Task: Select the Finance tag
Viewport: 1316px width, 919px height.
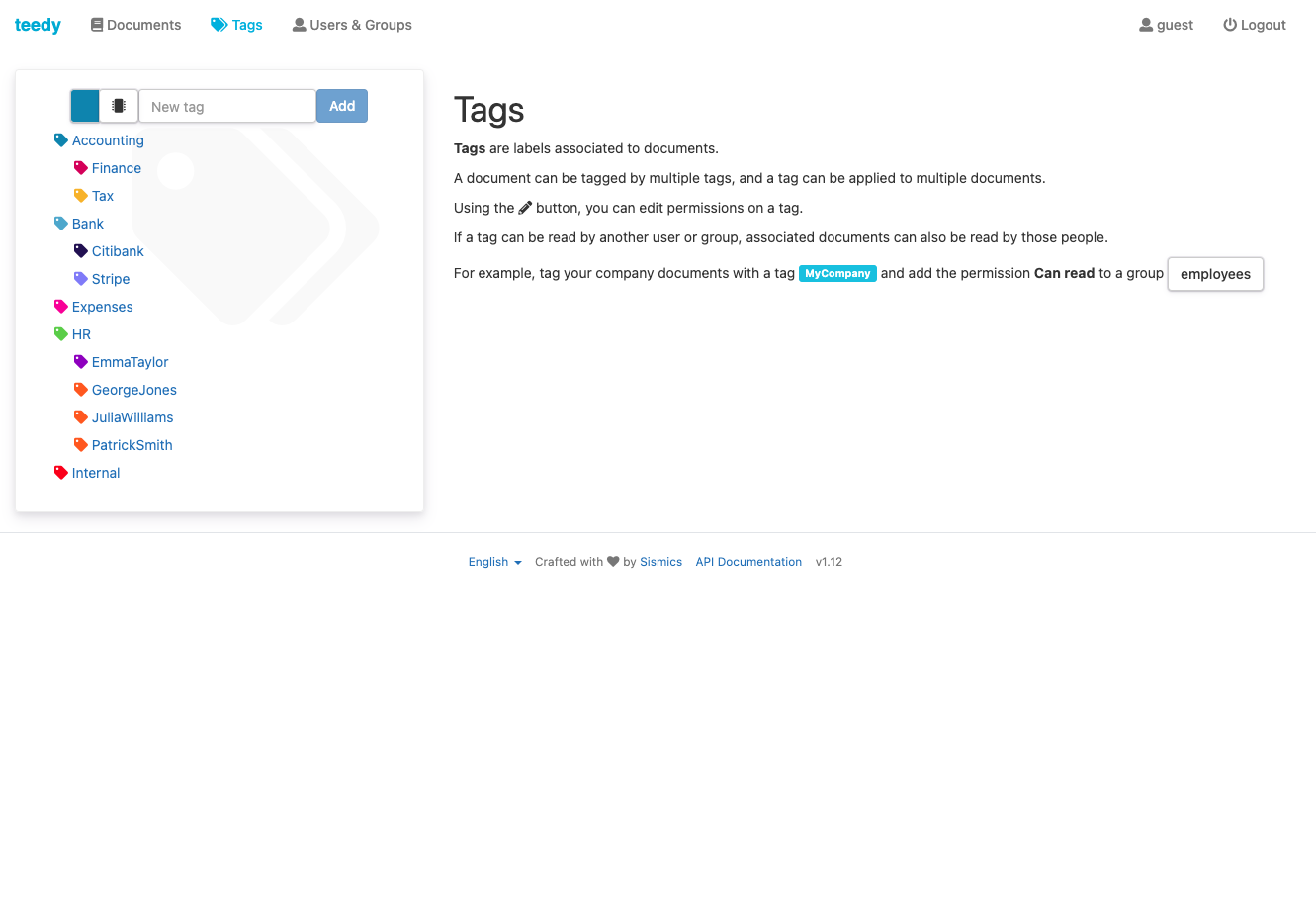Action: (x=117, y=168)
